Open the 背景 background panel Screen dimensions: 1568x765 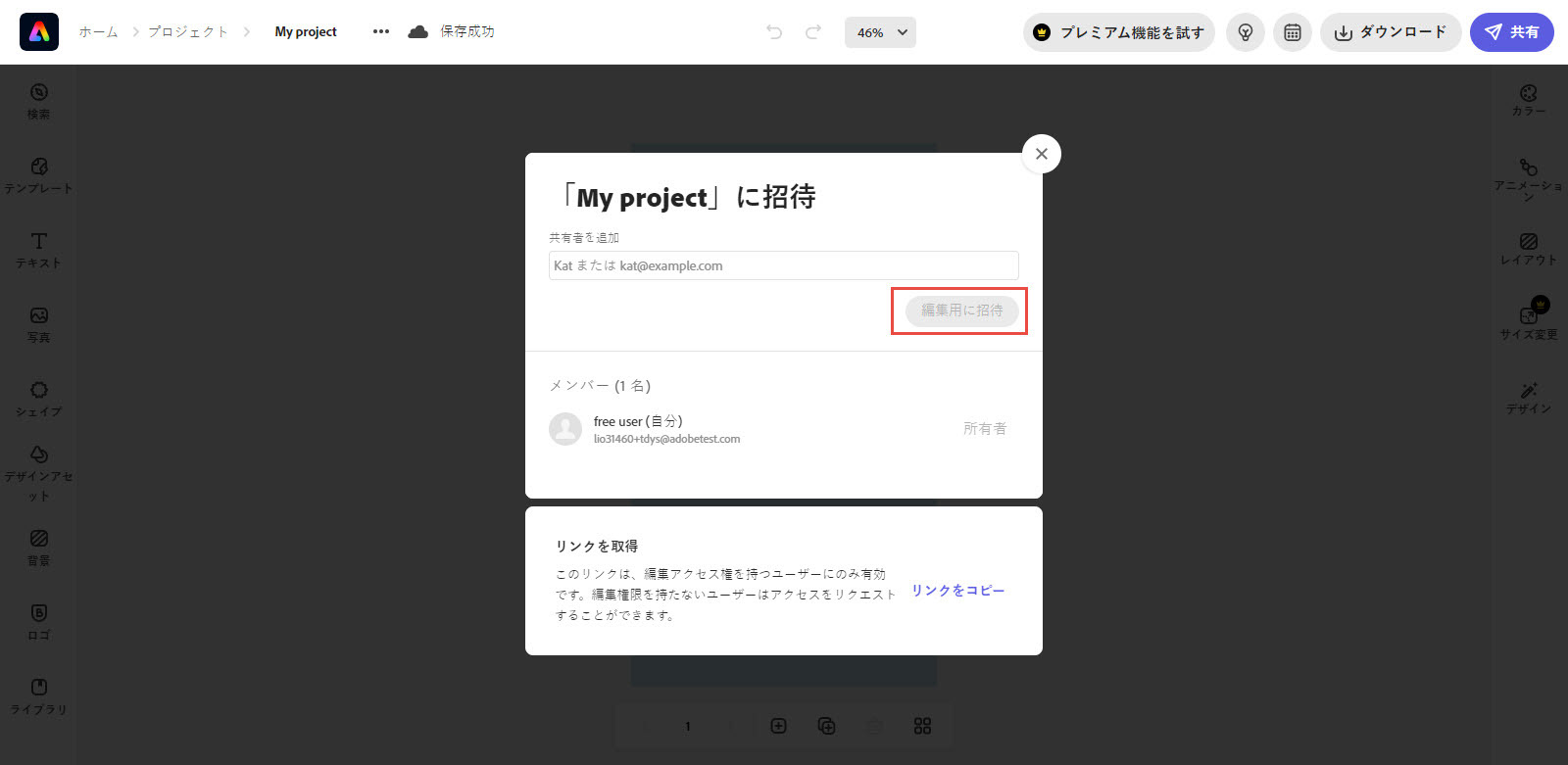tap(38, 548)
